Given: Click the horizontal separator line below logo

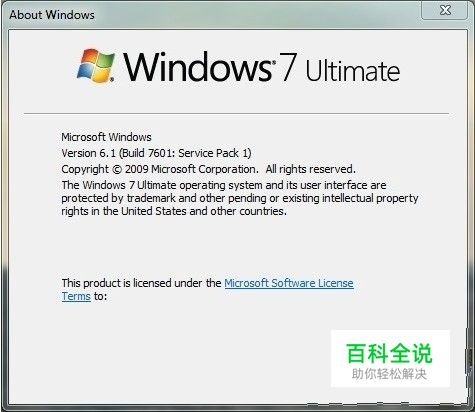Looking at the screenshot, I should point(236,113).
